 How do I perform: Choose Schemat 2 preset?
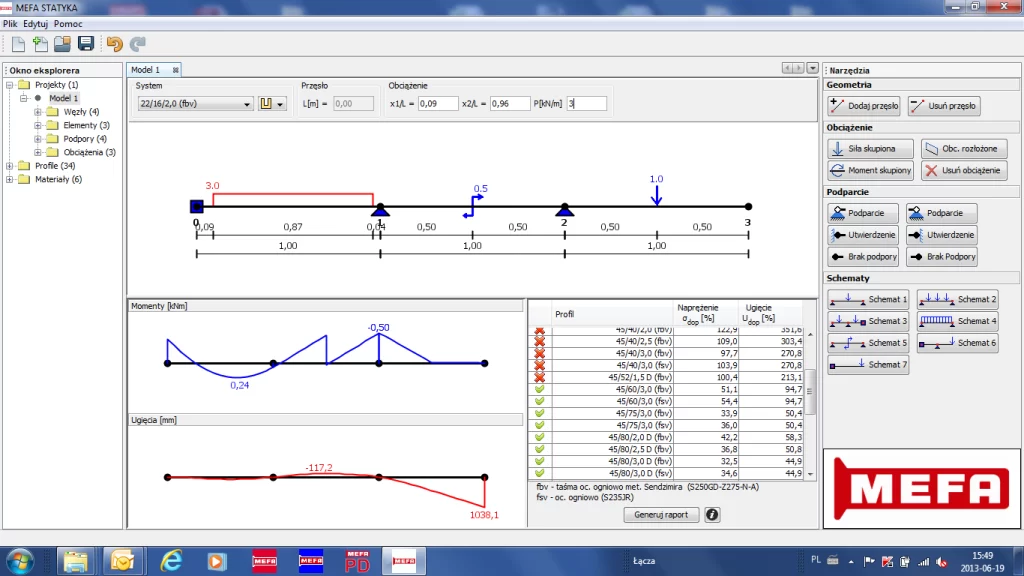(957, 299)
